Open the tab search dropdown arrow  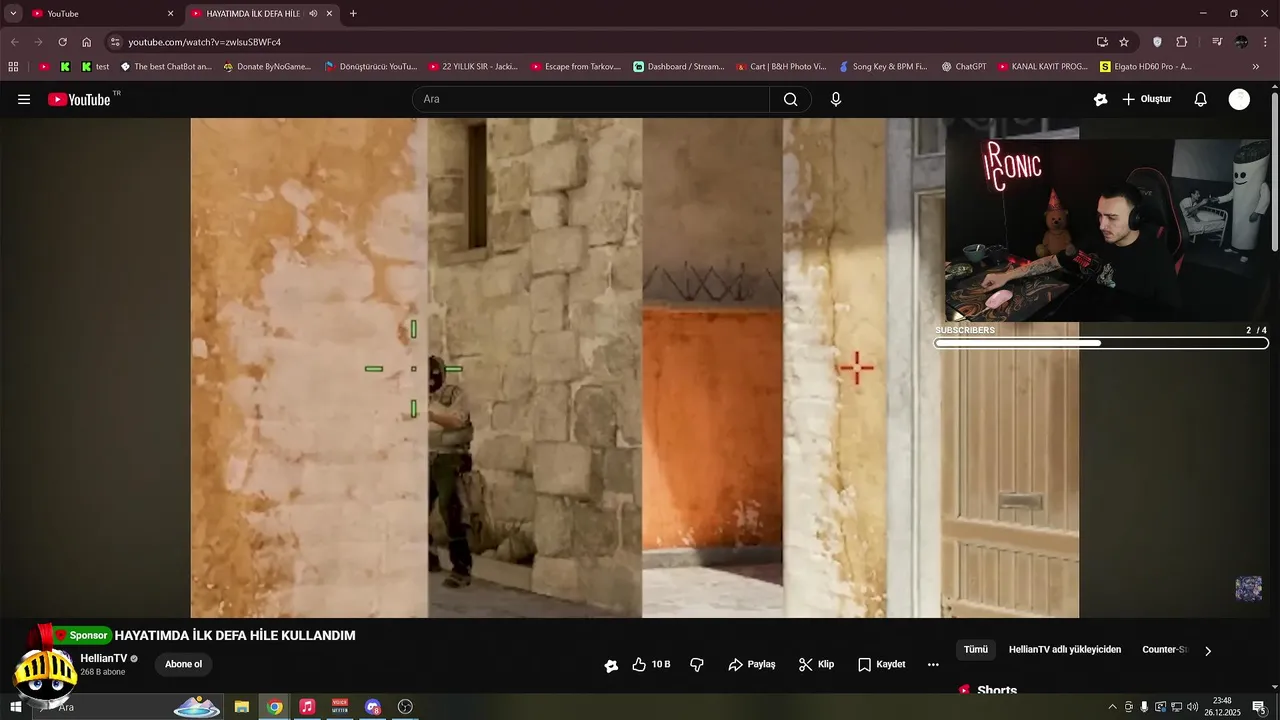pos(13,14)
